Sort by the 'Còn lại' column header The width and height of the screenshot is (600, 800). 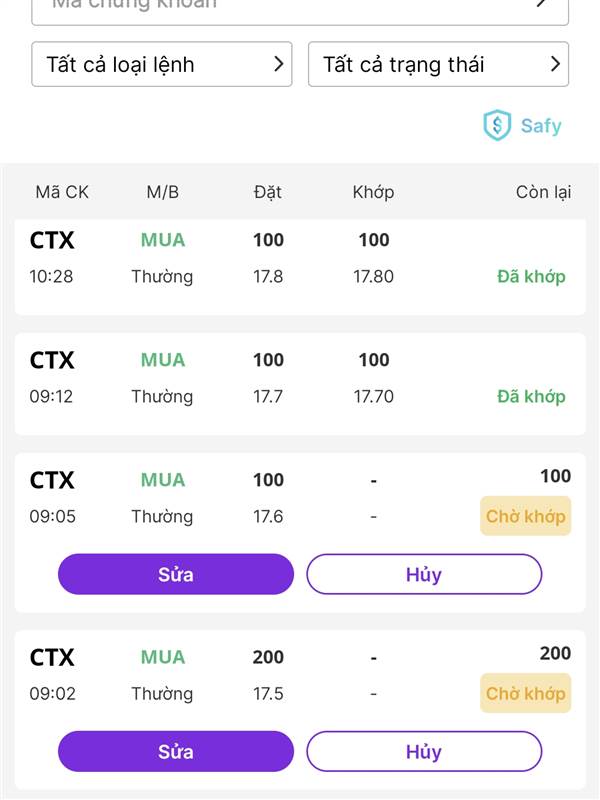[543, 192]
